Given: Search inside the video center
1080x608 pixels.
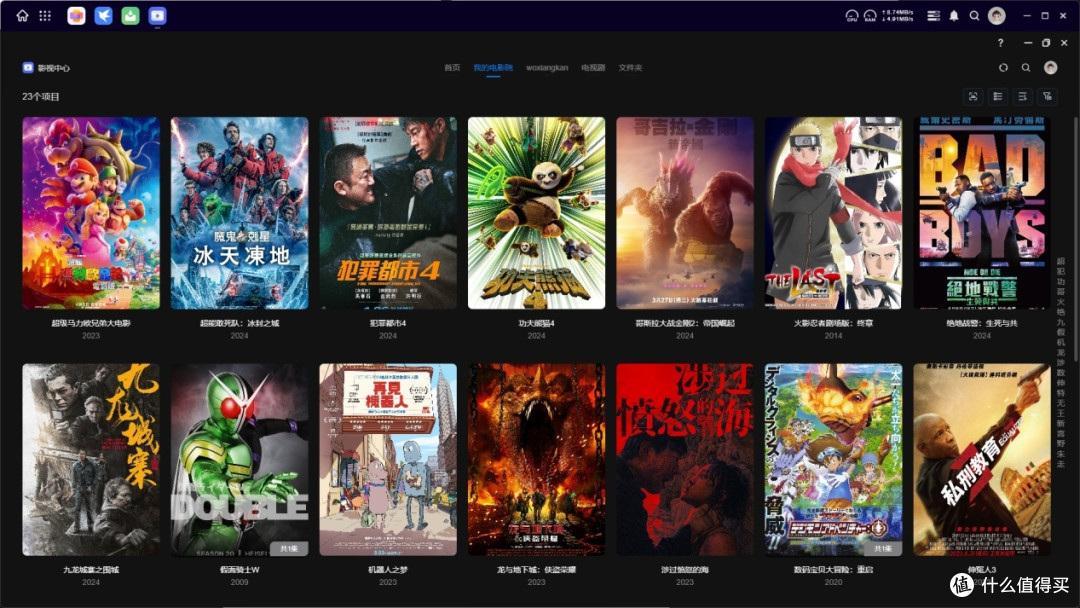Looking at the screenshot, I should [x=1026, y=67].
